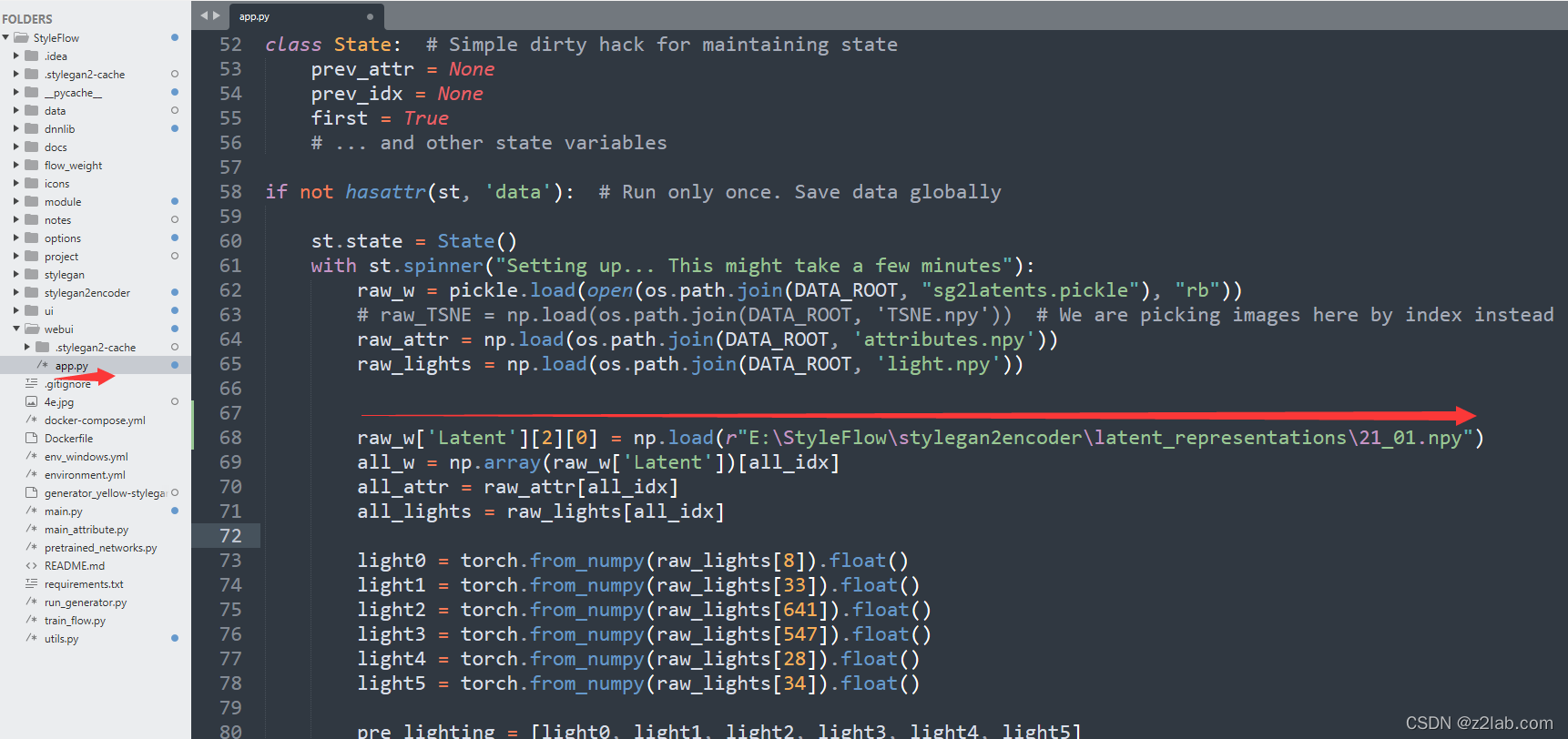Click the docs folder icon

(32, 147)
